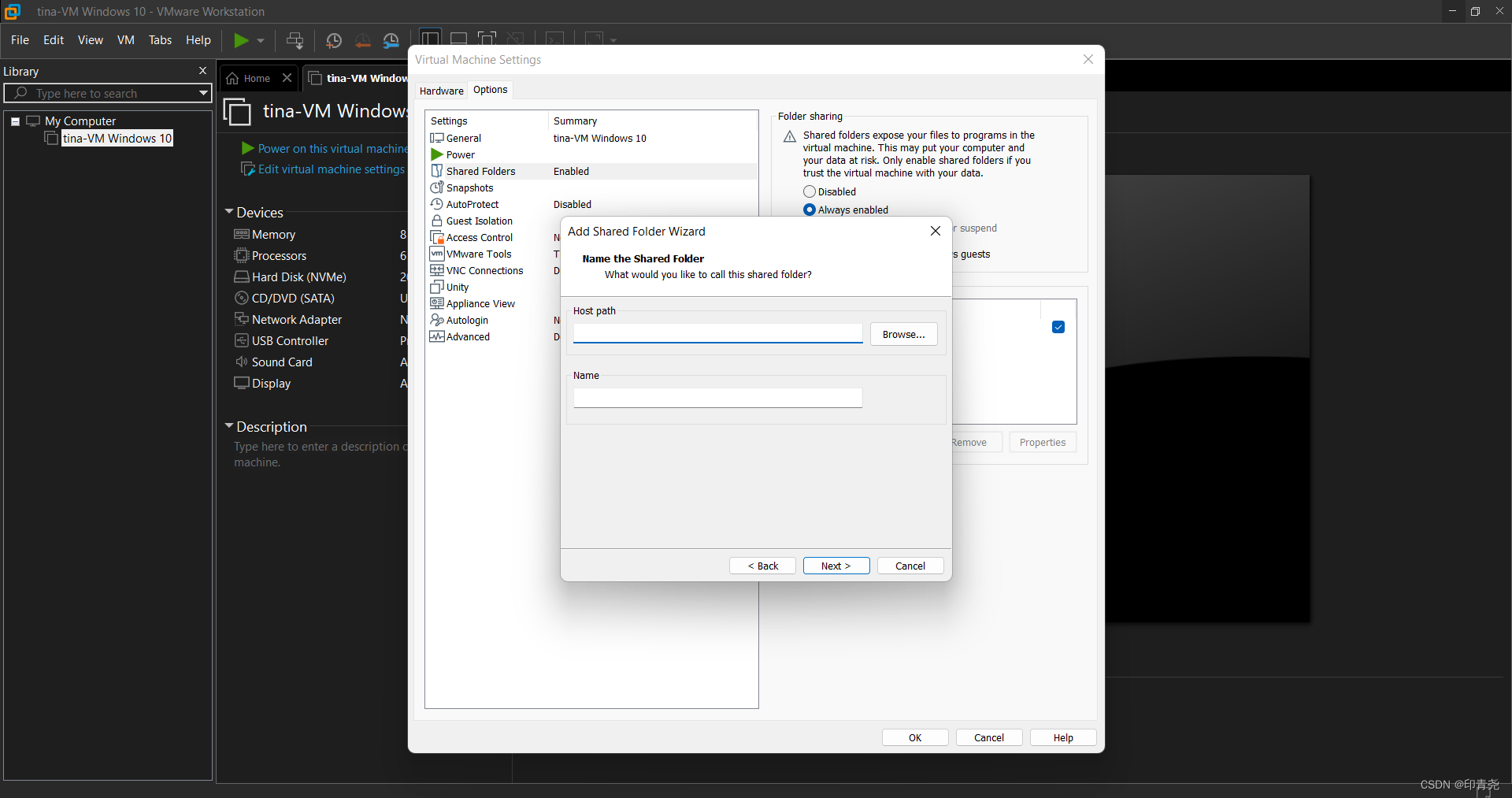
Task: Click the Revert to snapshot toolbar icon
Action: coord(363,41)
